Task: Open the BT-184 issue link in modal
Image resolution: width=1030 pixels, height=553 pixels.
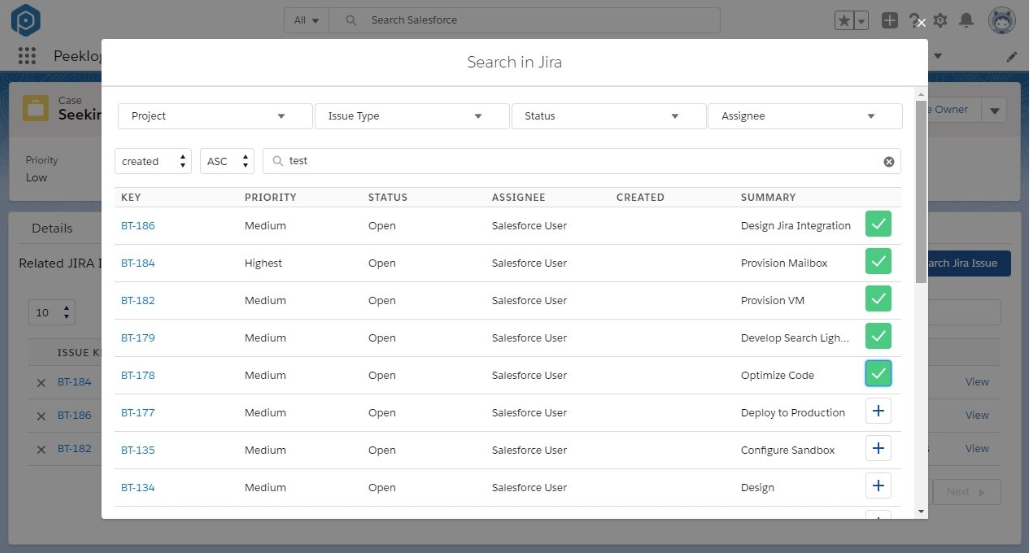Action: pos(138,263)
